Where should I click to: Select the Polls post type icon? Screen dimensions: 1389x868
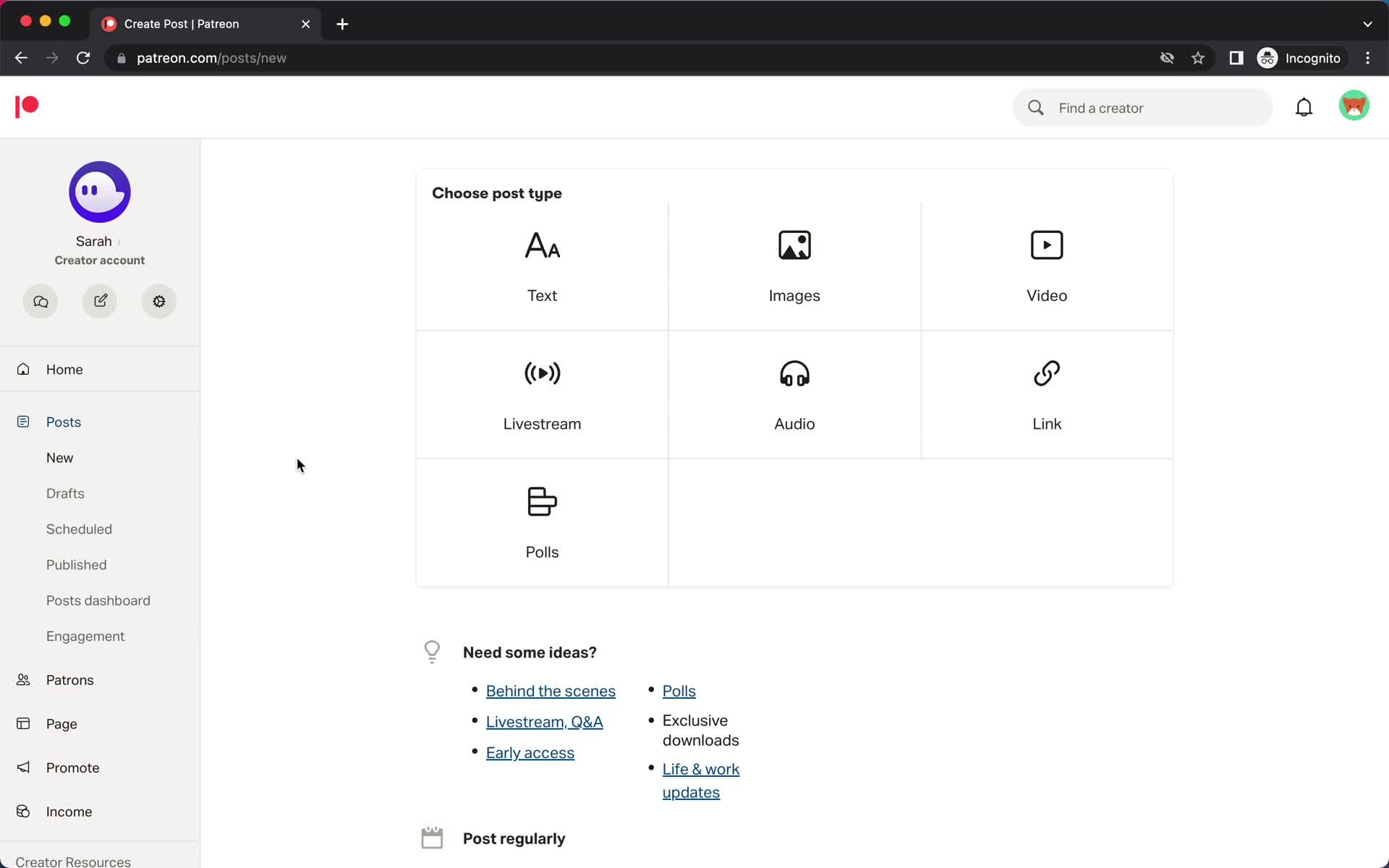tap(542, 501)
